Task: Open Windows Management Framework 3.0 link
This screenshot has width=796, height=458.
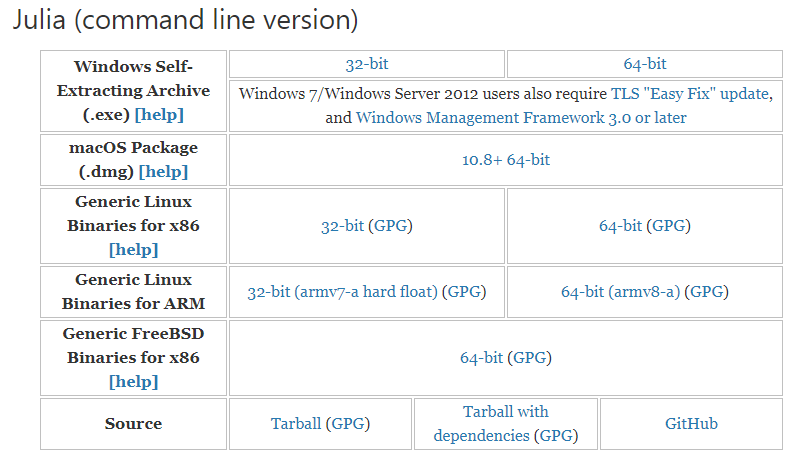Action: tap(520, 118)
